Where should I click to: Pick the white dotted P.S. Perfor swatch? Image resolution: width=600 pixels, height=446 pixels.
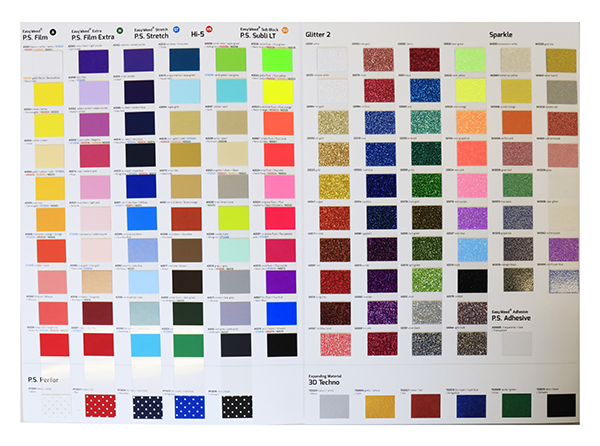pos(56,407)
